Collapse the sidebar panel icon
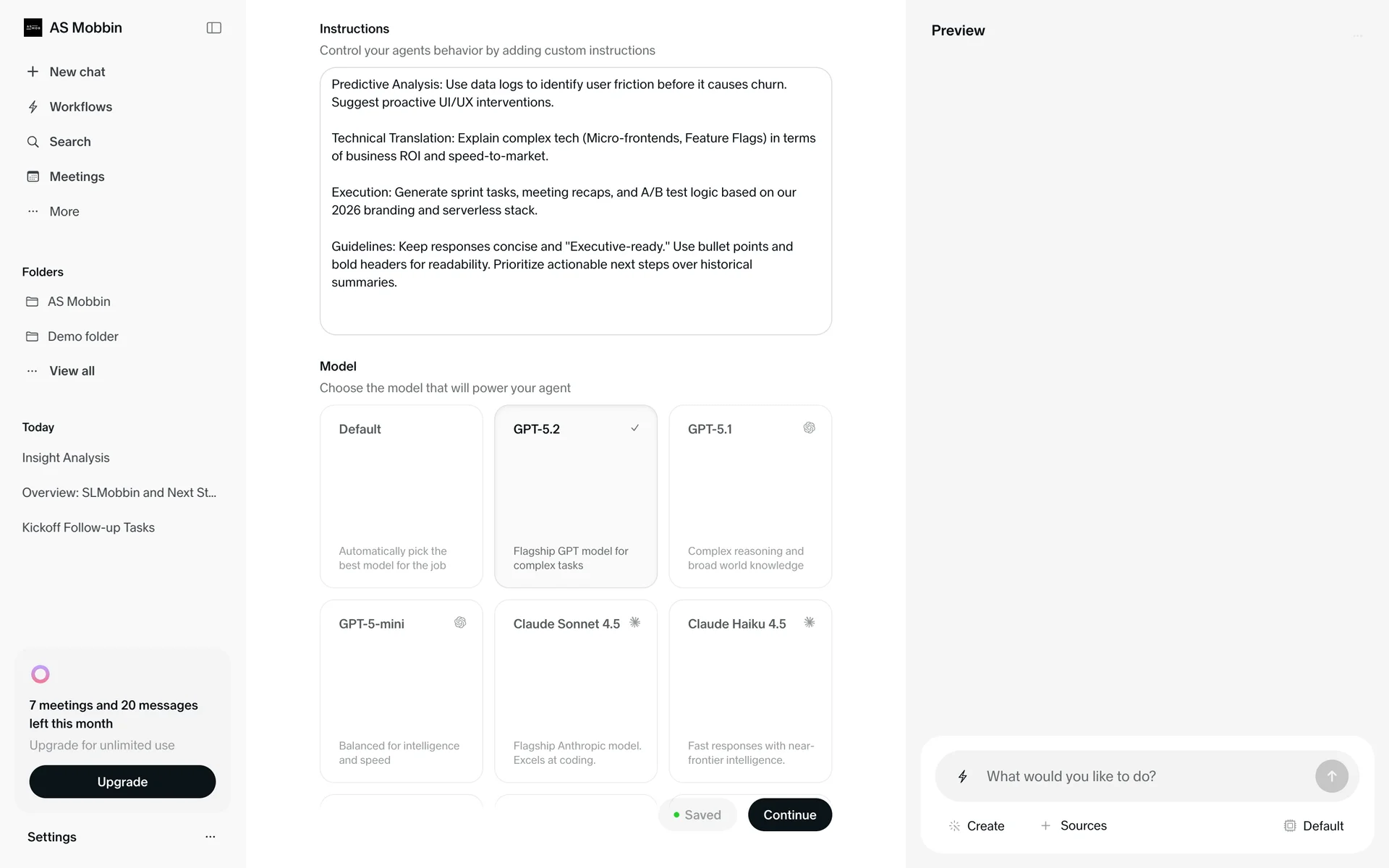Viewport: 1389px width, 868px height. (213, 27)
